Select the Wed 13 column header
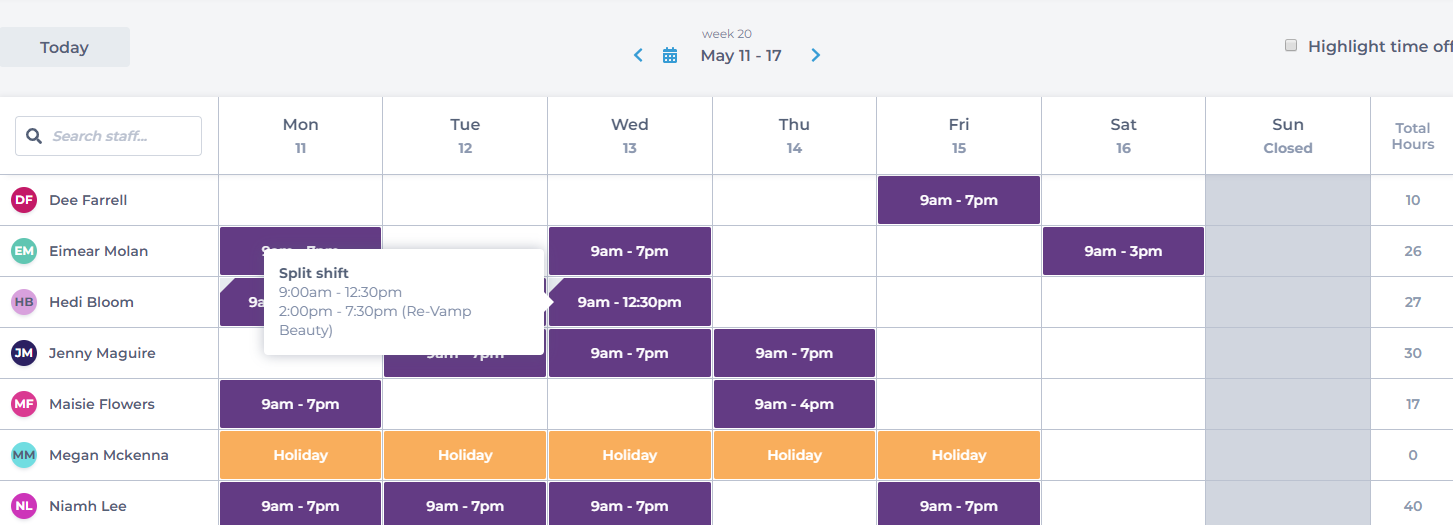This screenshot has height=525, width=1453. (630, 135)
